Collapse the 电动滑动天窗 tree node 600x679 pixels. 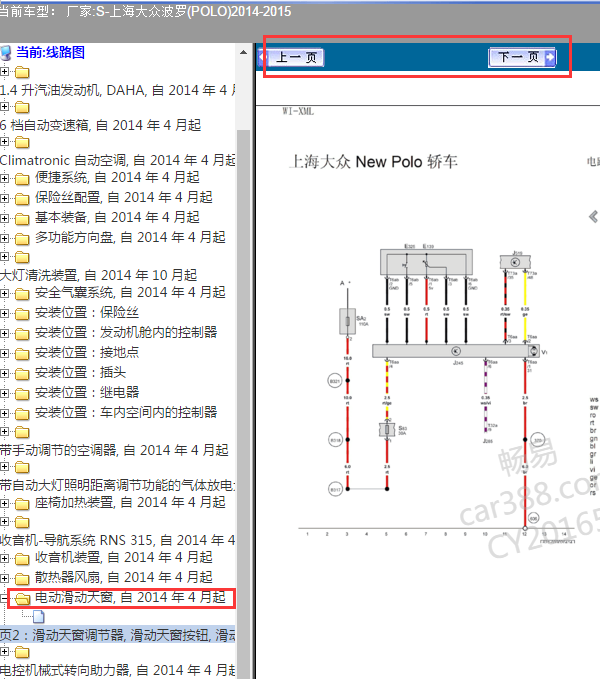click(x=3, y=598)
